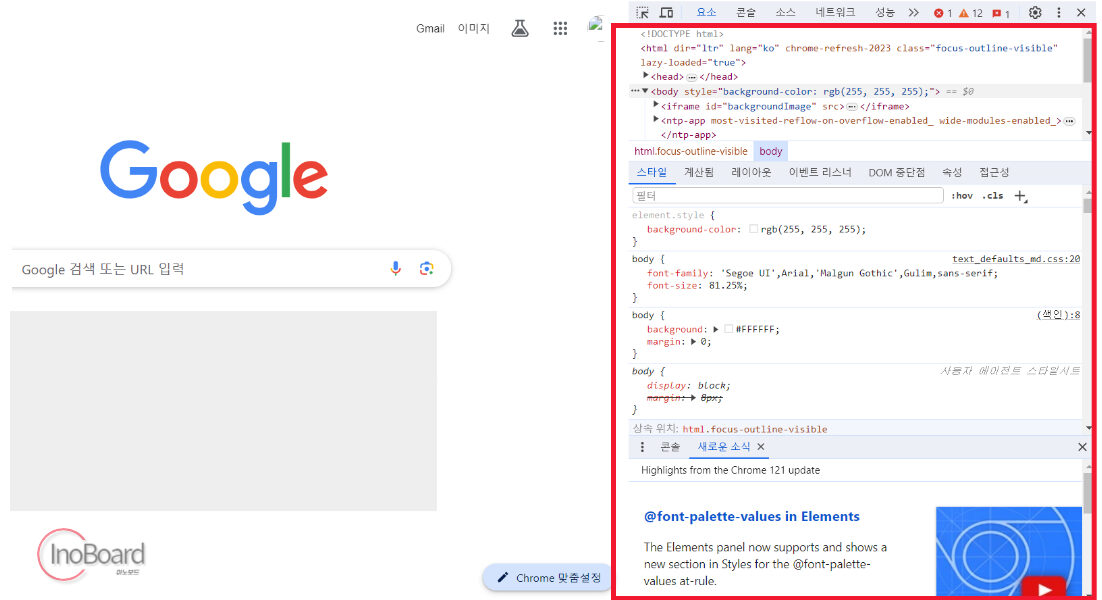Viewport: 1102px width, 600px height.
Task: Open the Google account profile picture
Action: (x=595, y=26)
